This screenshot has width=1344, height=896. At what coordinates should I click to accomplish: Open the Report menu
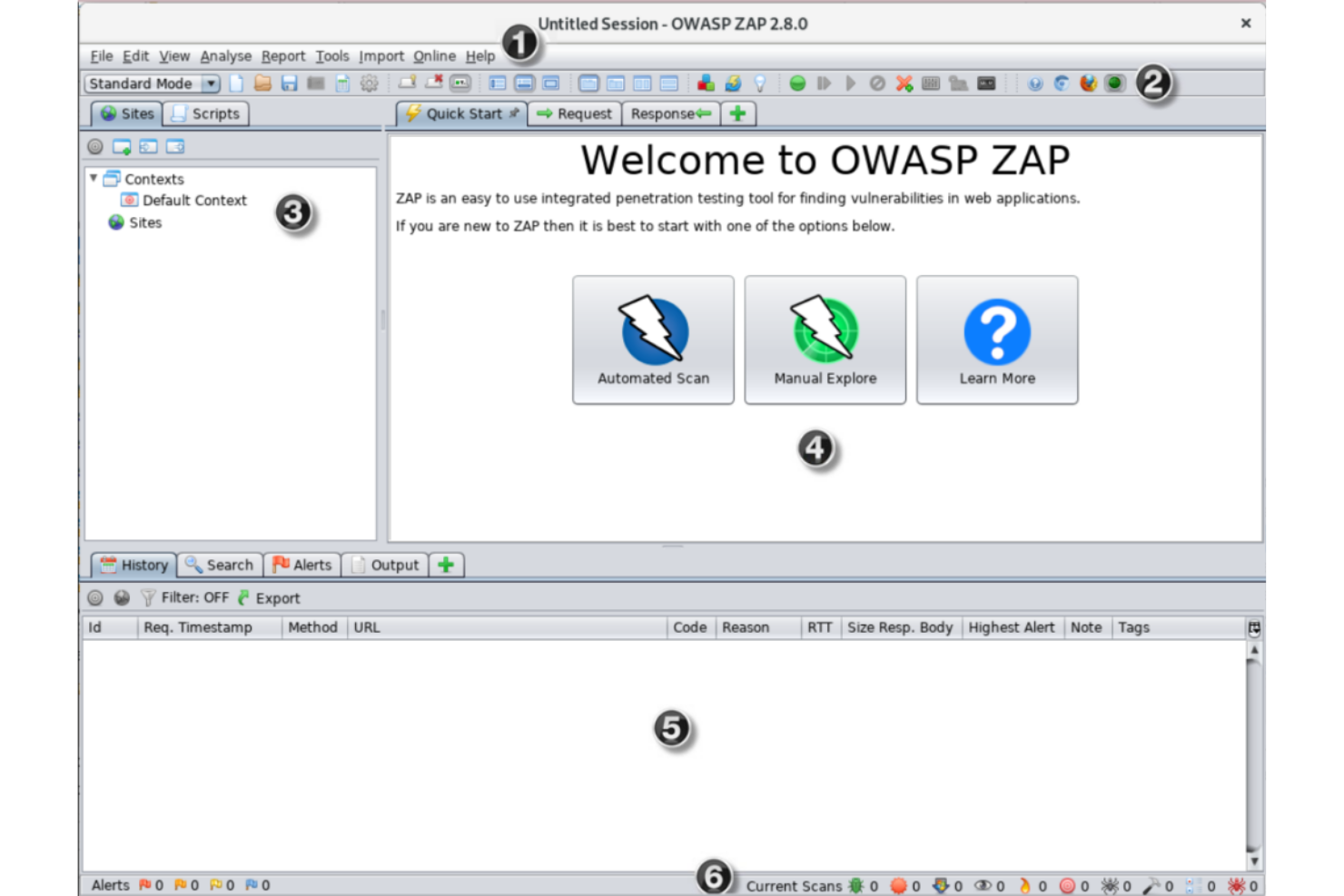click(x=283, y=56)
